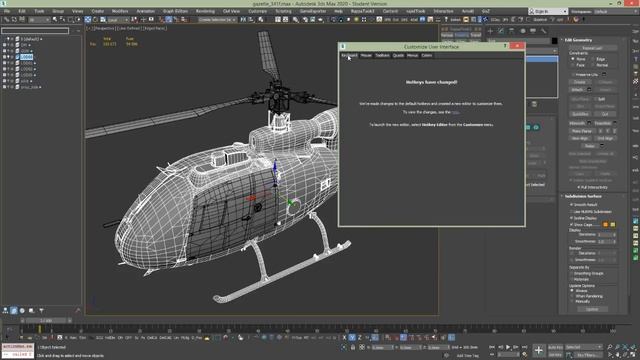Click the Repeat Last button
This screenshot has height=360, width=640.
(x=592, y=48)
